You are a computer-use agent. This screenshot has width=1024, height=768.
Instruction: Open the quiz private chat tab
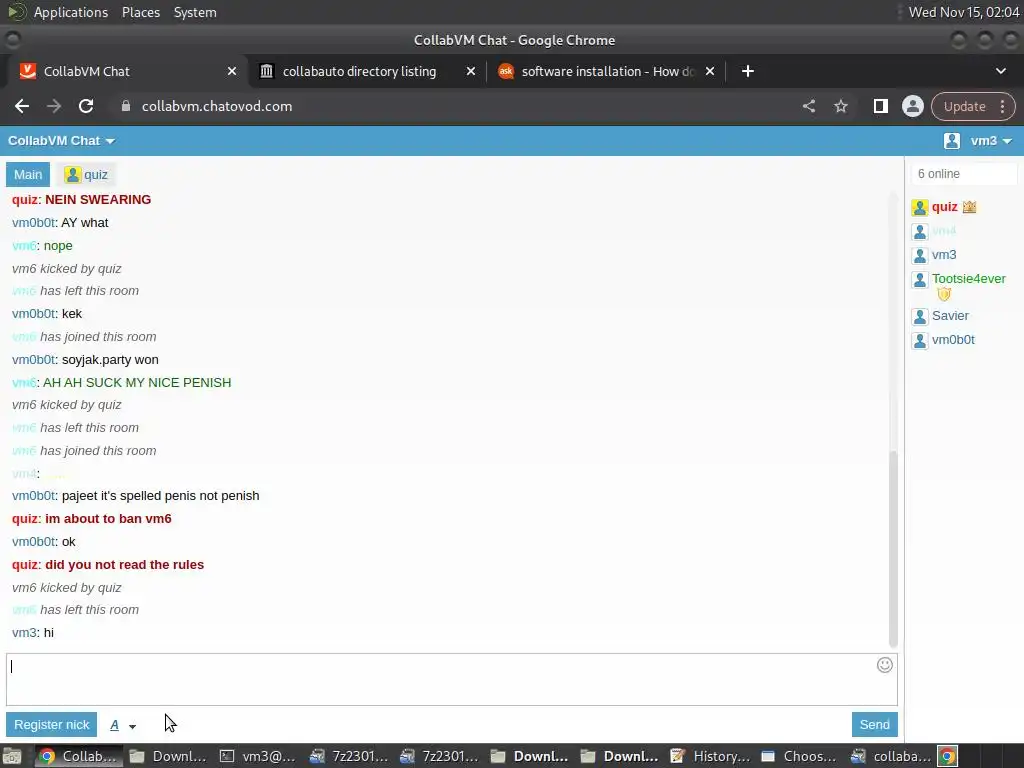(x=86, y=174)
